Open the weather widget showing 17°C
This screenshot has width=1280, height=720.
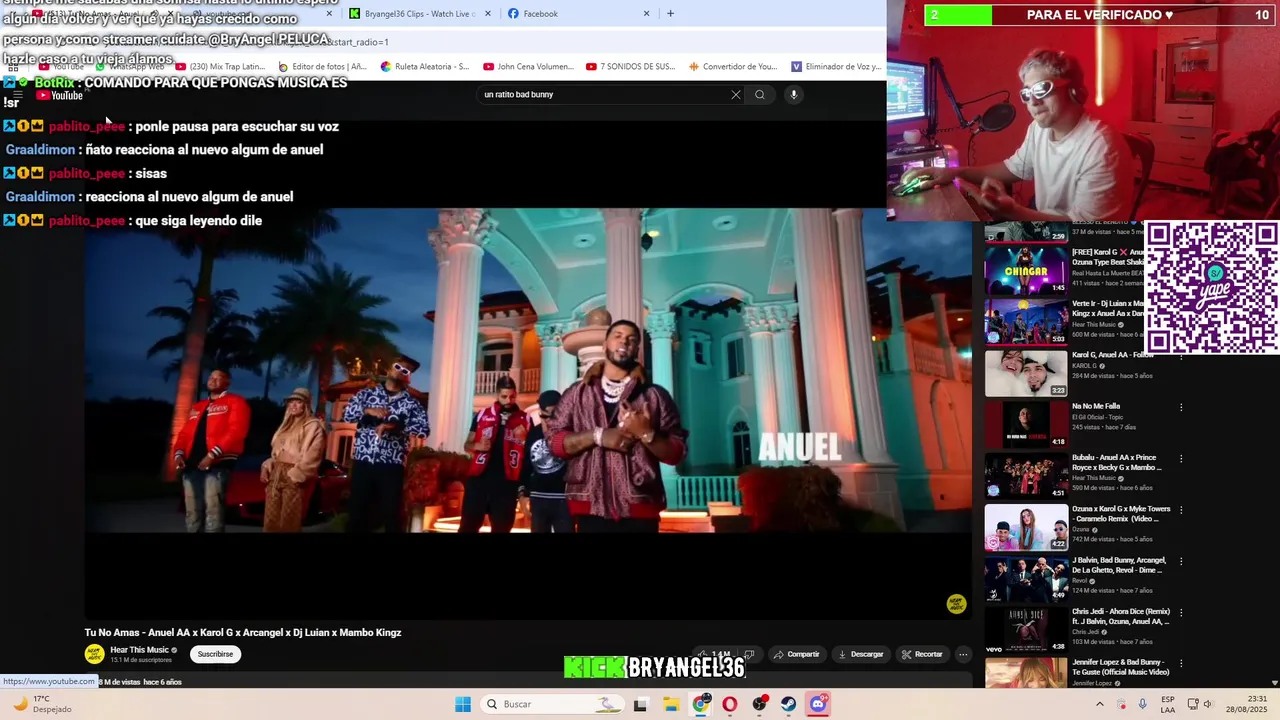(x=43, y=704)
